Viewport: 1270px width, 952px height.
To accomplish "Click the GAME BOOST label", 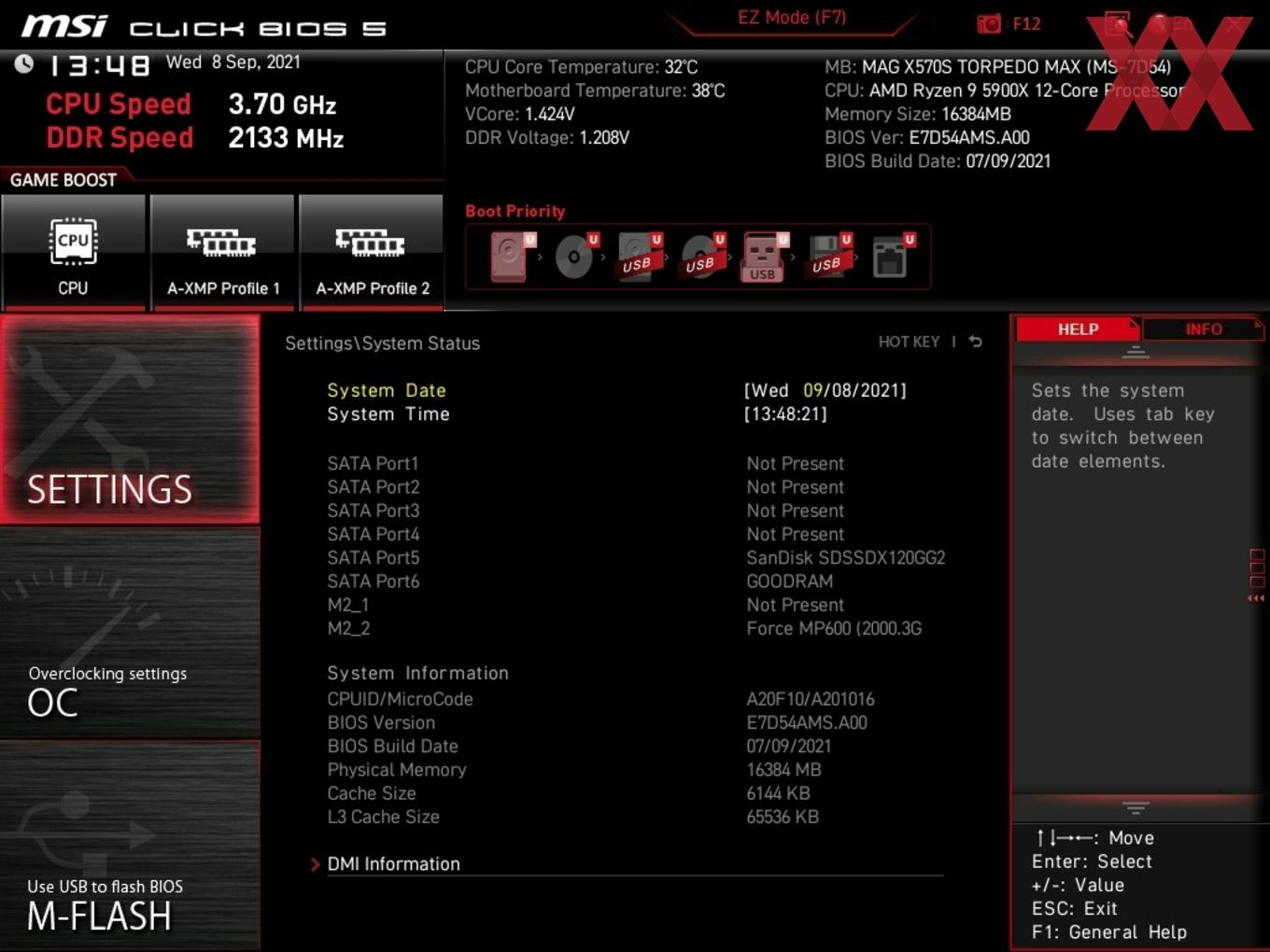I will pos(63,180).
